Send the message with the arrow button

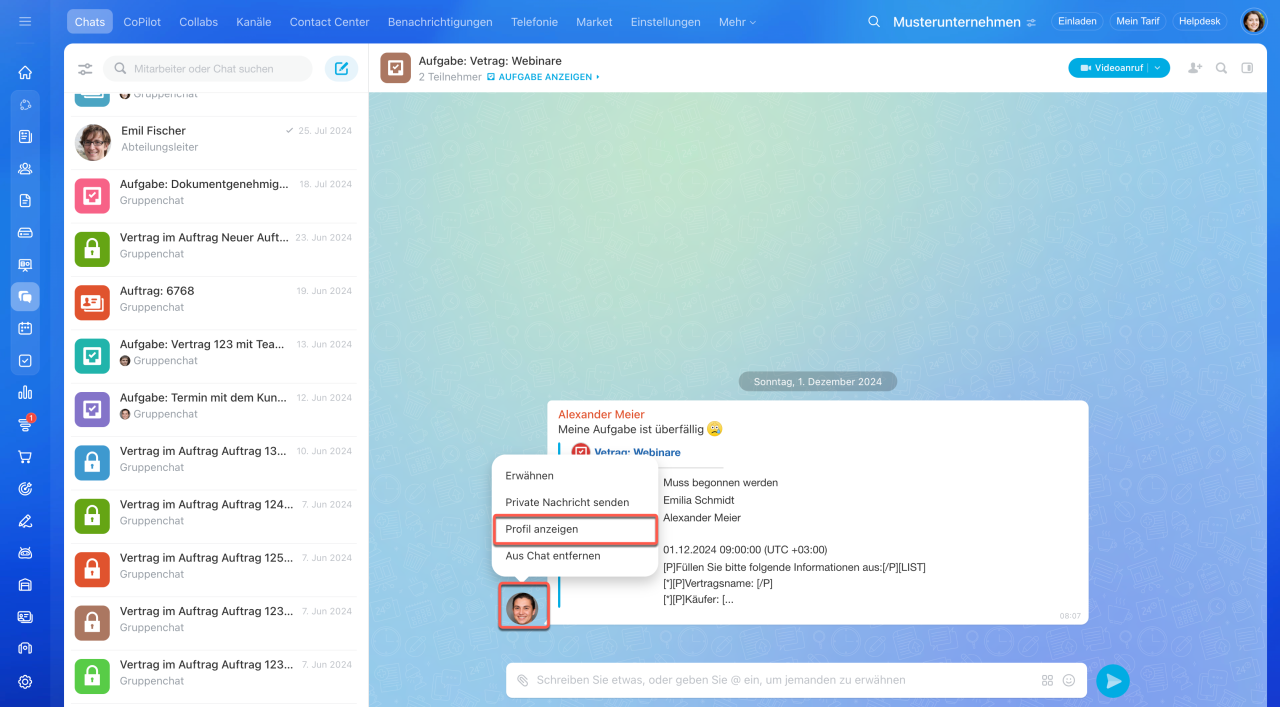[1112, 681]
